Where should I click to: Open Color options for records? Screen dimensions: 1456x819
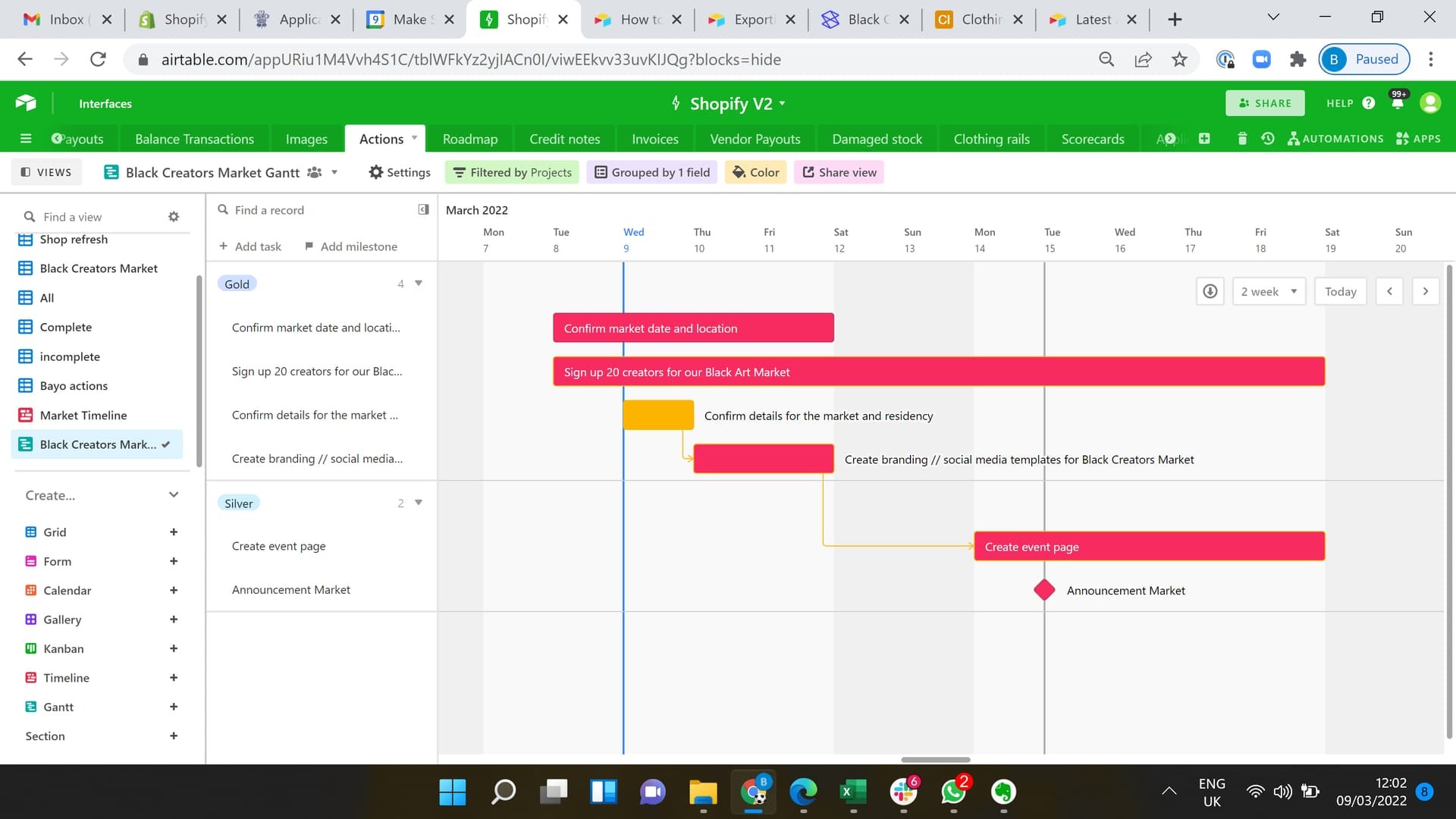pos(756,172)
